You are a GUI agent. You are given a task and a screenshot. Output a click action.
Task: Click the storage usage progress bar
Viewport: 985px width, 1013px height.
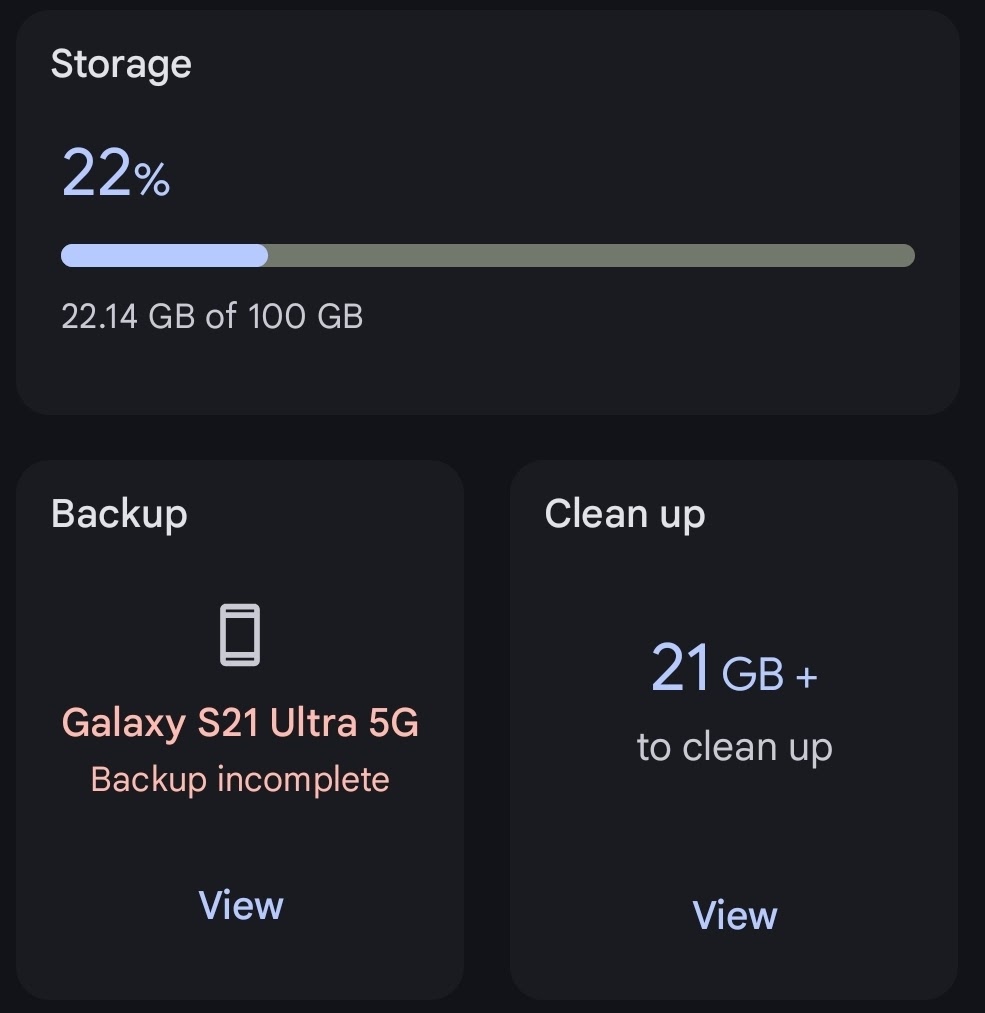(x=488, y=255)
